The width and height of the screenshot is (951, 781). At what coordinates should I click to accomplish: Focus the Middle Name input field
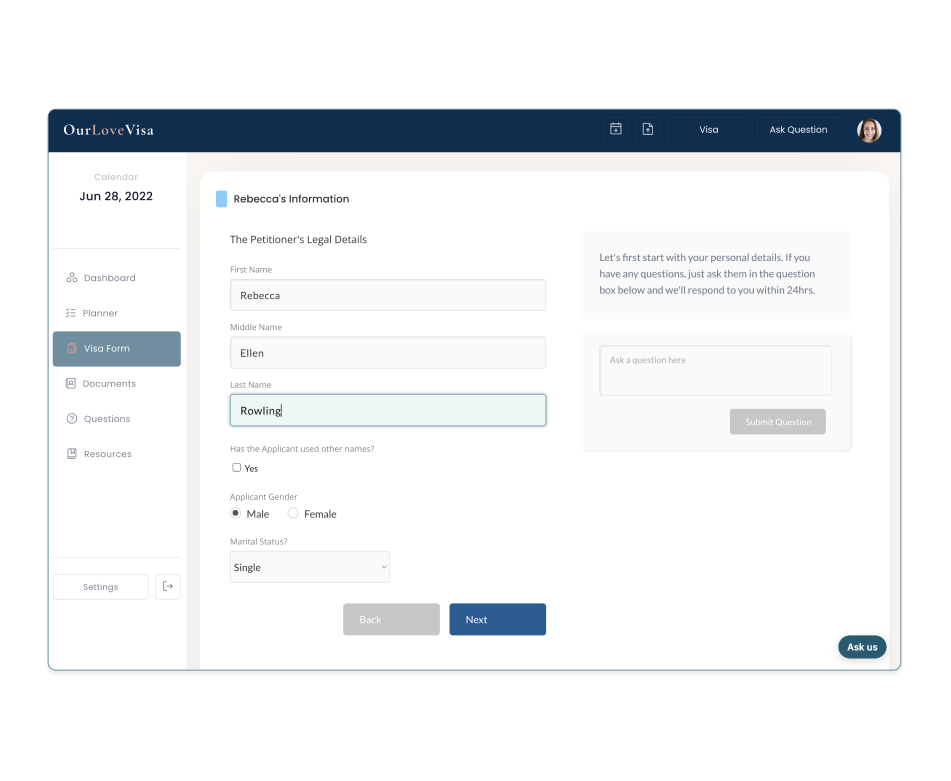(x=388, y=353)
